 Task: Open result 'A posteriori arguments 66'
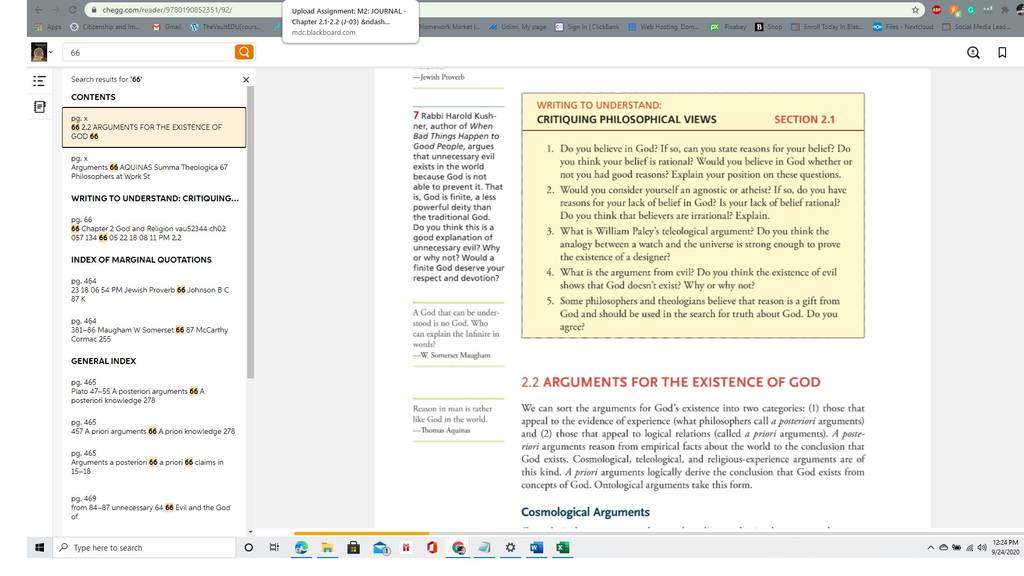point(154,391)
